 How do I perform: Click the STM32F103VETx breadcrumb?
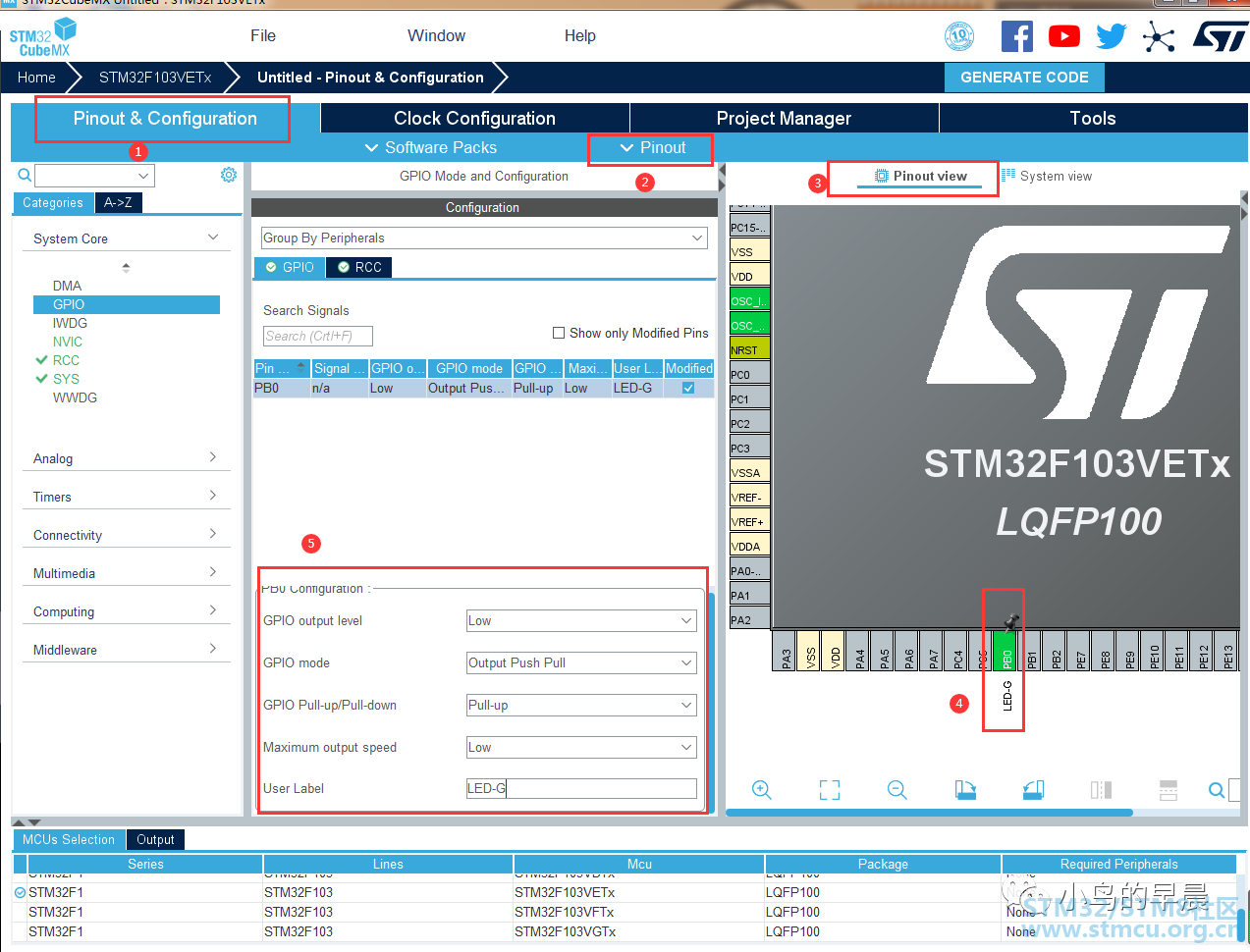coord(155,78)
